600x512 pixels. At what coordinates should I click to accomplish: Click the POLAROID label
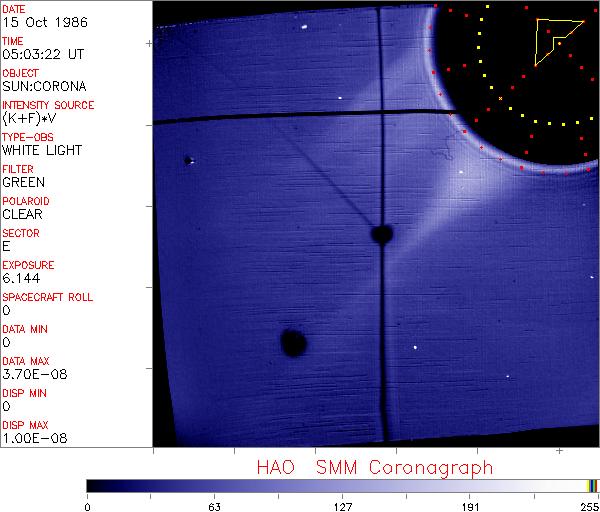click(26, 201)
